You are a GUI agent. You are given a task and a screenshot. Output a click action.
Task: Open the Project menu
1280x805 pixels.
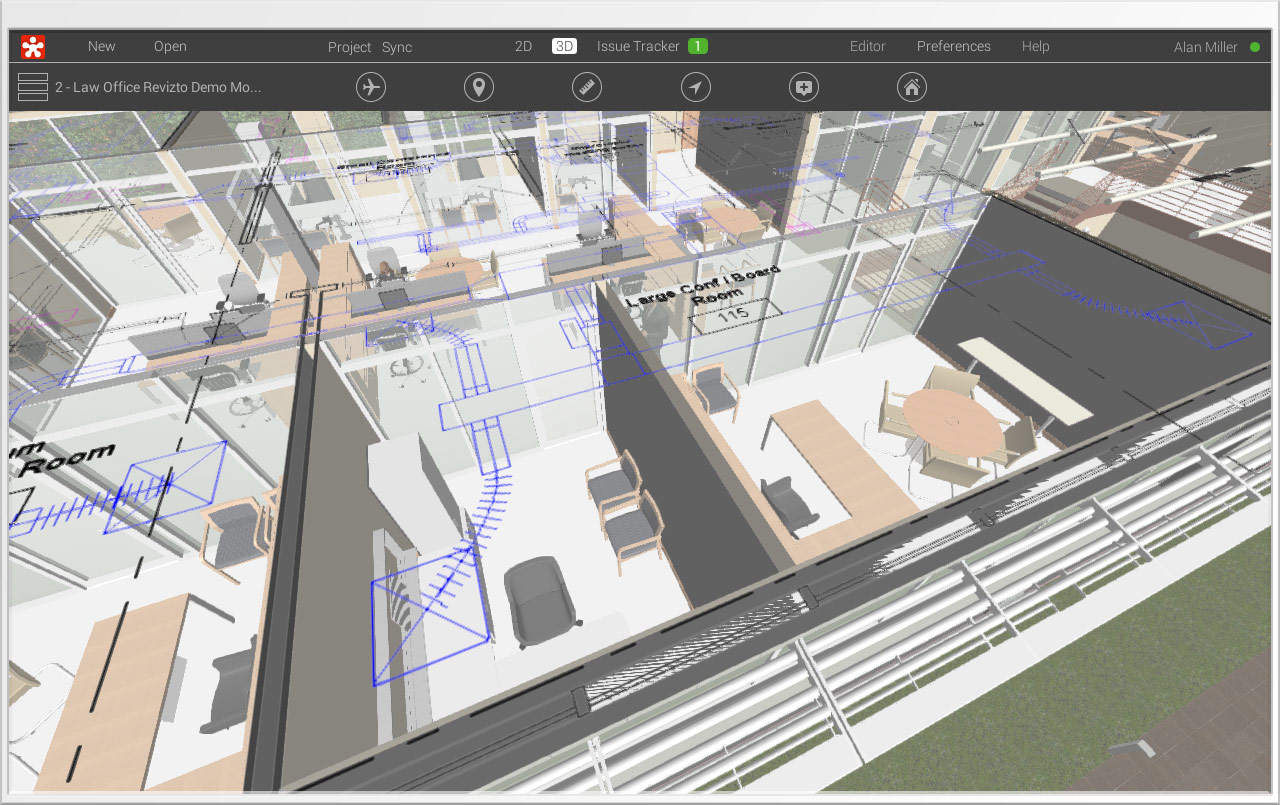point(349,46)
